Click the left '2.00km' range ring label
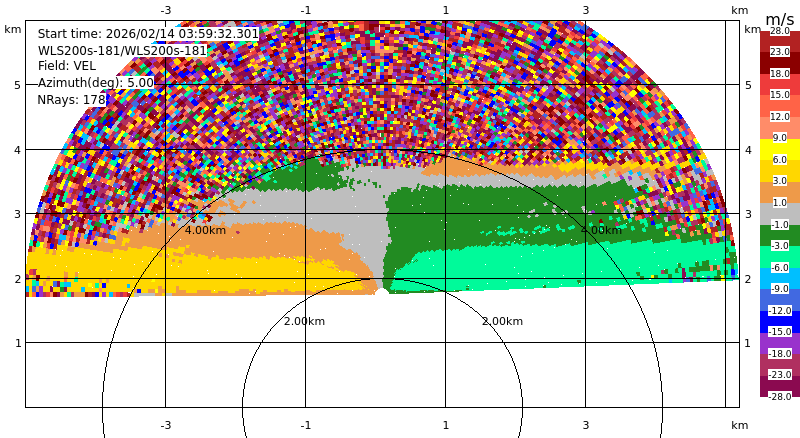800x438 pixels. [304, 322]
